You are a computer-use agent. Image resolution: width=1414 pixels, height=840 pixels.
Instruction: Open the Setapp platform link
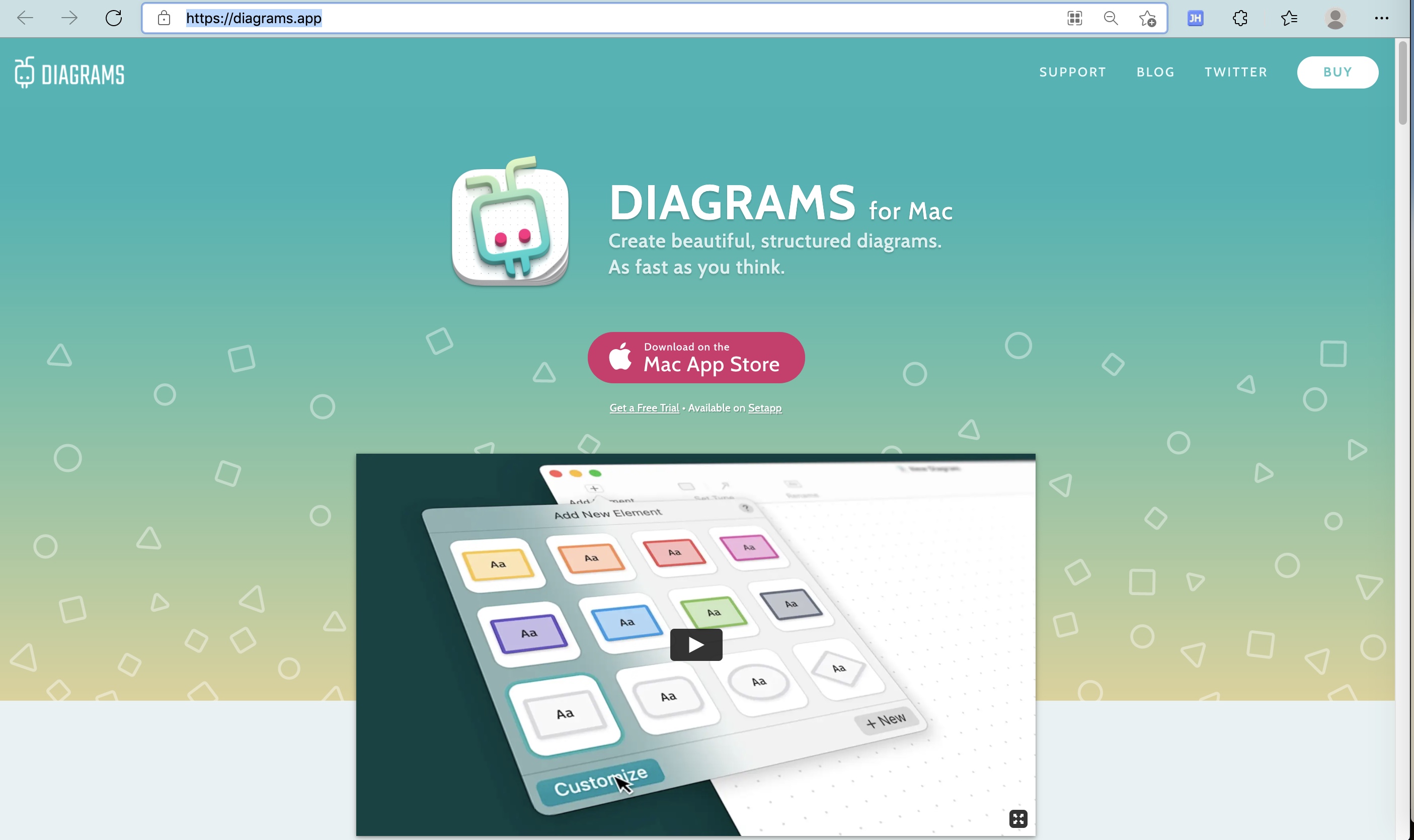pyautogui.click(x=764, y=407)
